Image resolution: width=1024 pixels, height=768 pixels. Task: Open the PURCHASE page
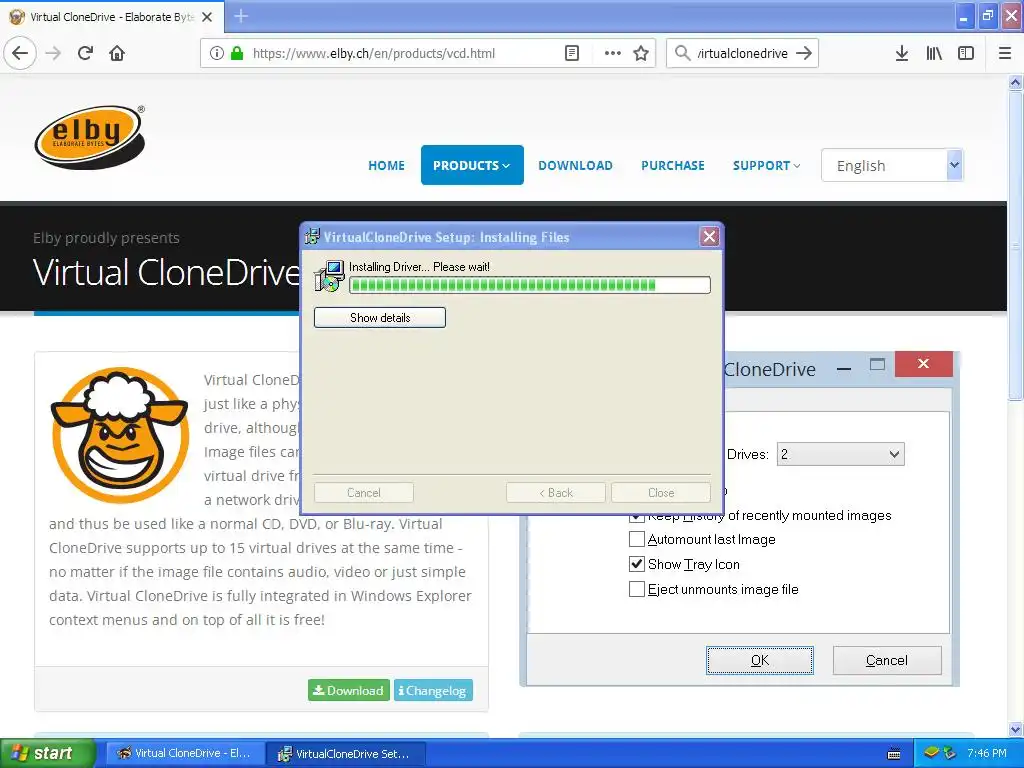coord(673,165)
